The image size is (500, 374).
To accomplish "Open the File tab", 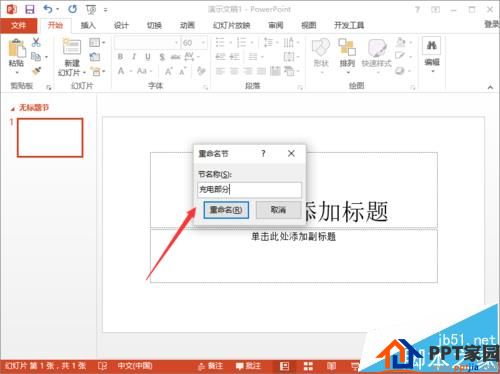I will [x=18, y=25].
